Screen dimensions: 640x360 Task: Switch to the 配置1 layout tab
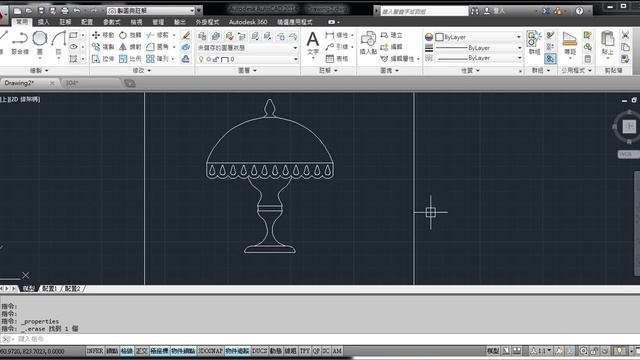coord(50,289)
